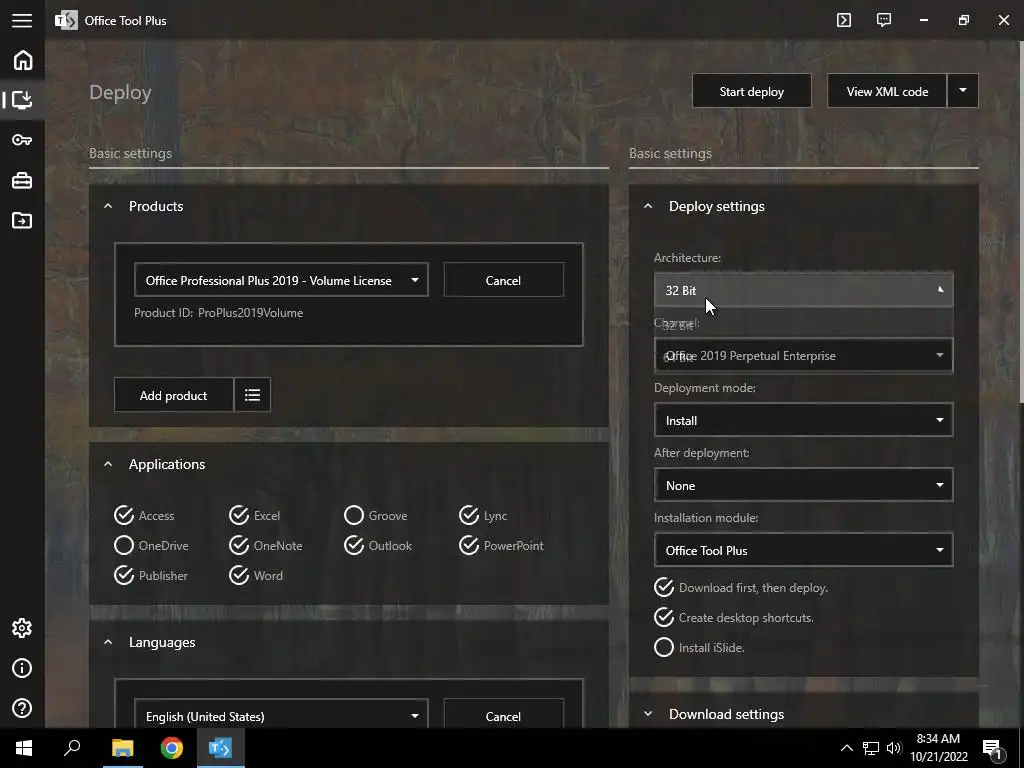This screenshot has width=1024, height=768.
Task: Click the Product ID ProPlus2019Volume text
Action: [218, 313]
